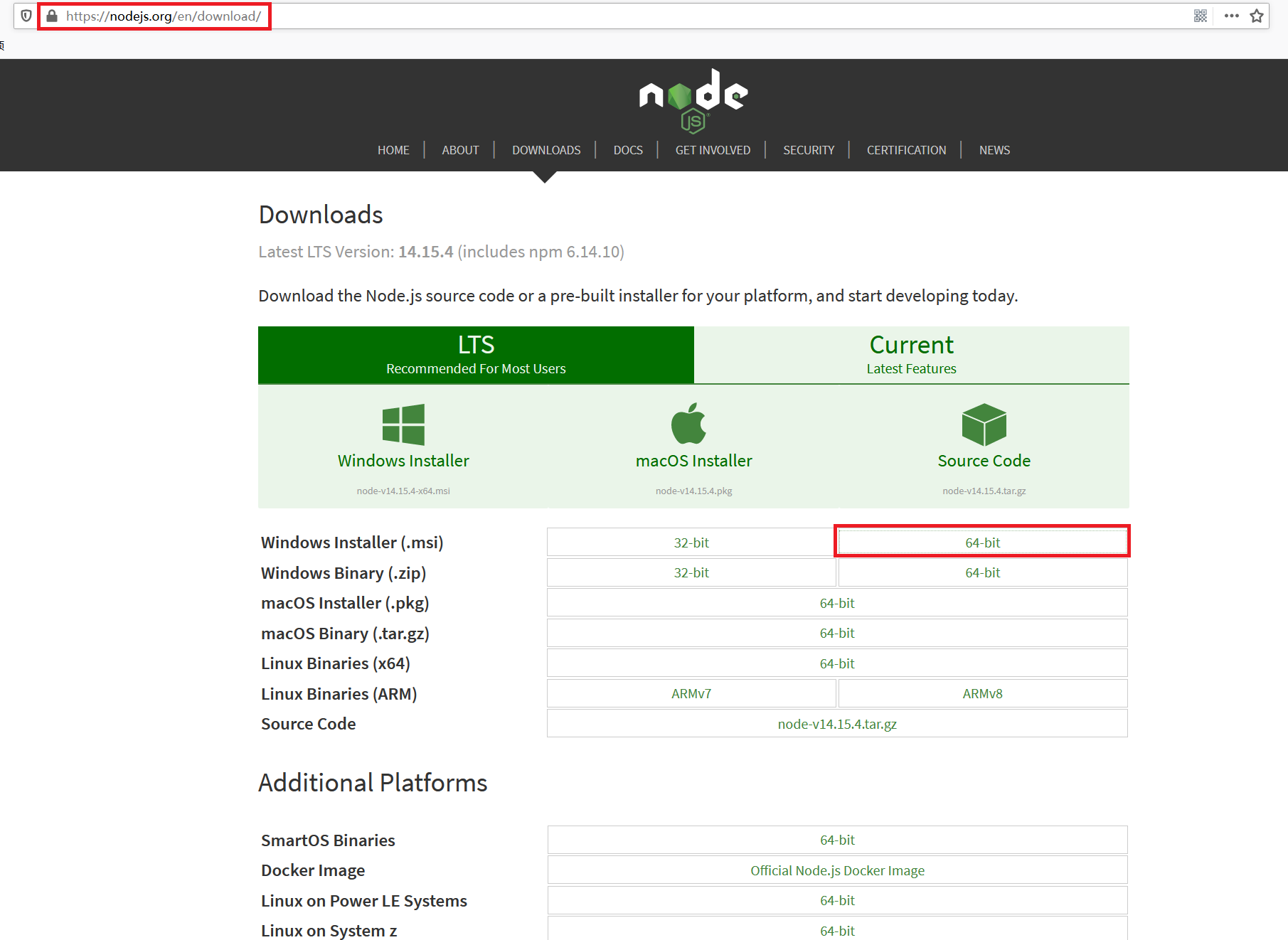
Task: Click the tracking protection shield icon
Action: pos(26,16)
